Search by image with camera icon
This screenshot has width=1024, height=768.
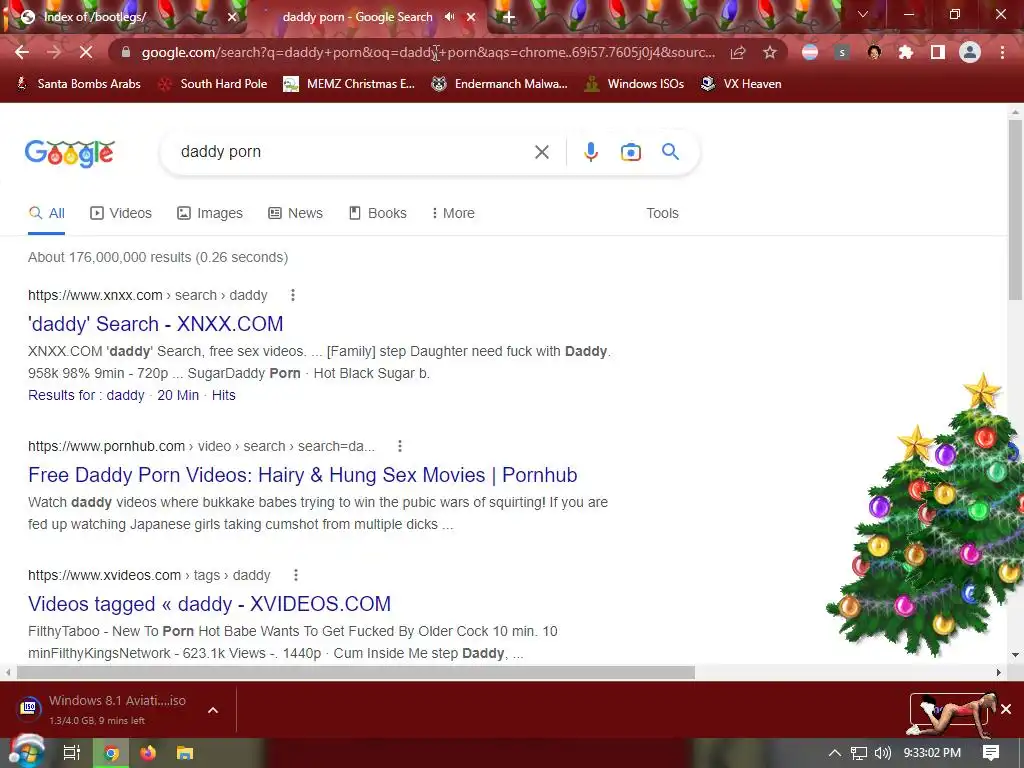(630, 152)
